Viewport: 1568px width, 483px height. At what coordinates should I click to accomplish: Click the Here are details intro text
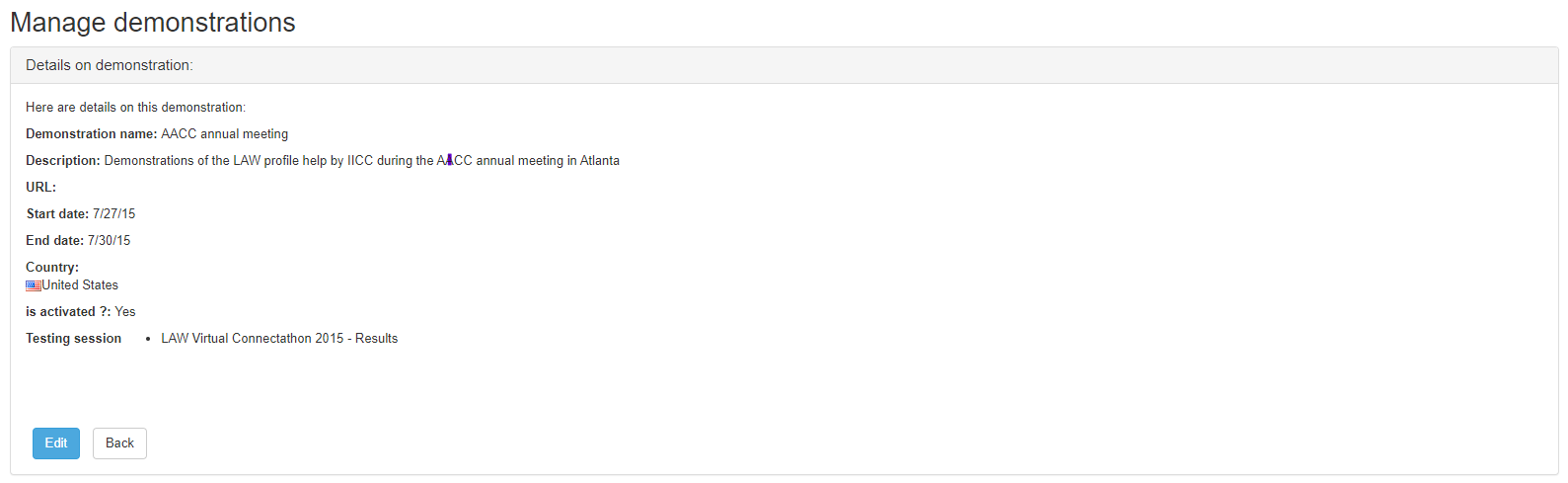[x=135, y=108]
